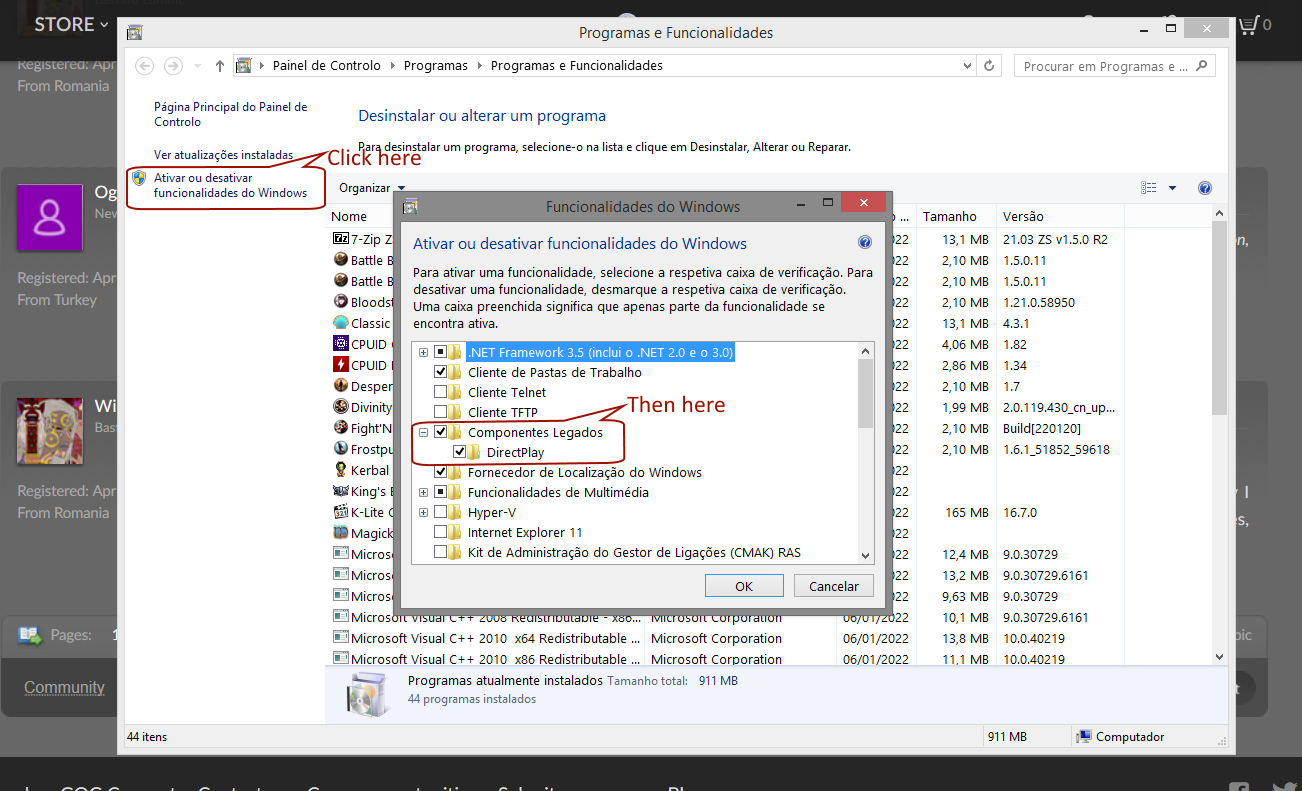The height and width of the screenshot is (791, 1302).
Task: Check the Internet Explorer 11 checkbox
Action: click(441, 532)
